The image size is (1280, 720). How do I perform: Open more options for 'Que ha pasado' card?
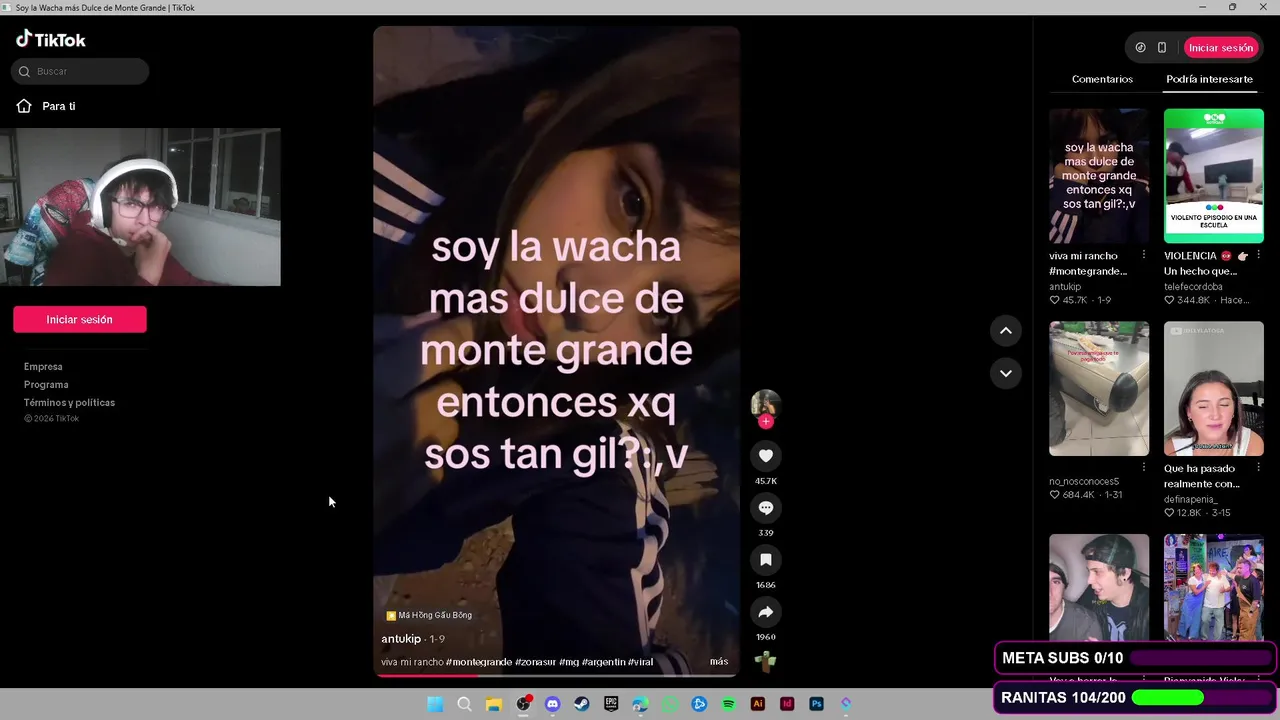pyautogui.click(x=1259, y=467)
